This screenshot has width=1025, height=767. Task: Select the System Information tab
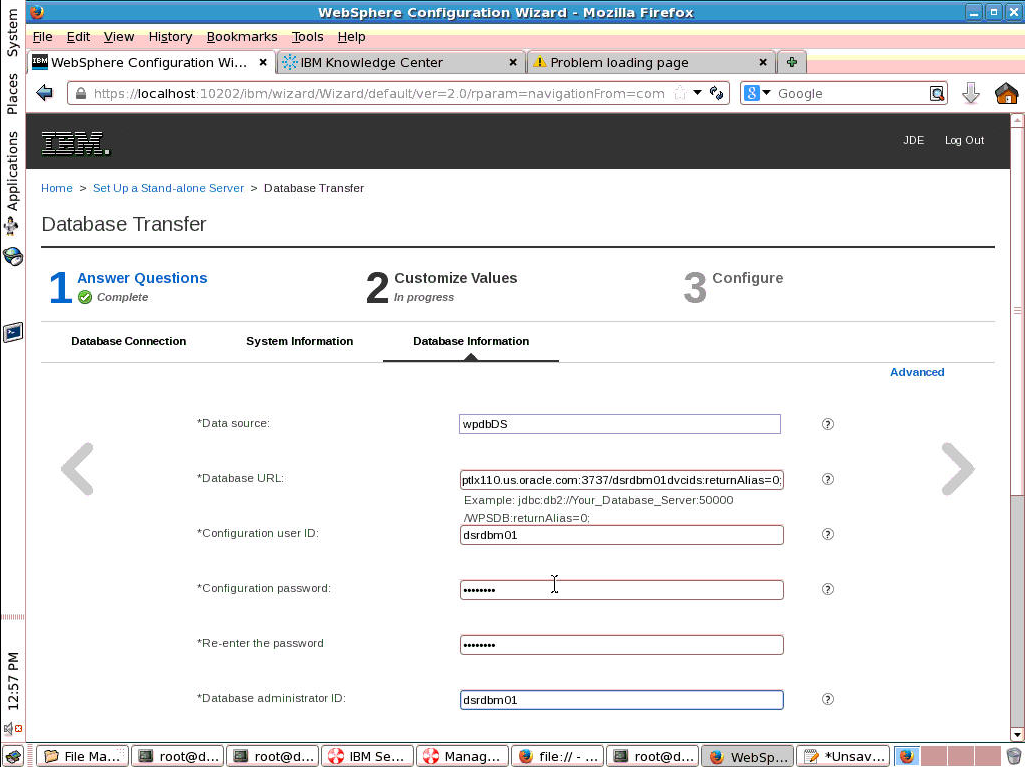coord(299,341)
